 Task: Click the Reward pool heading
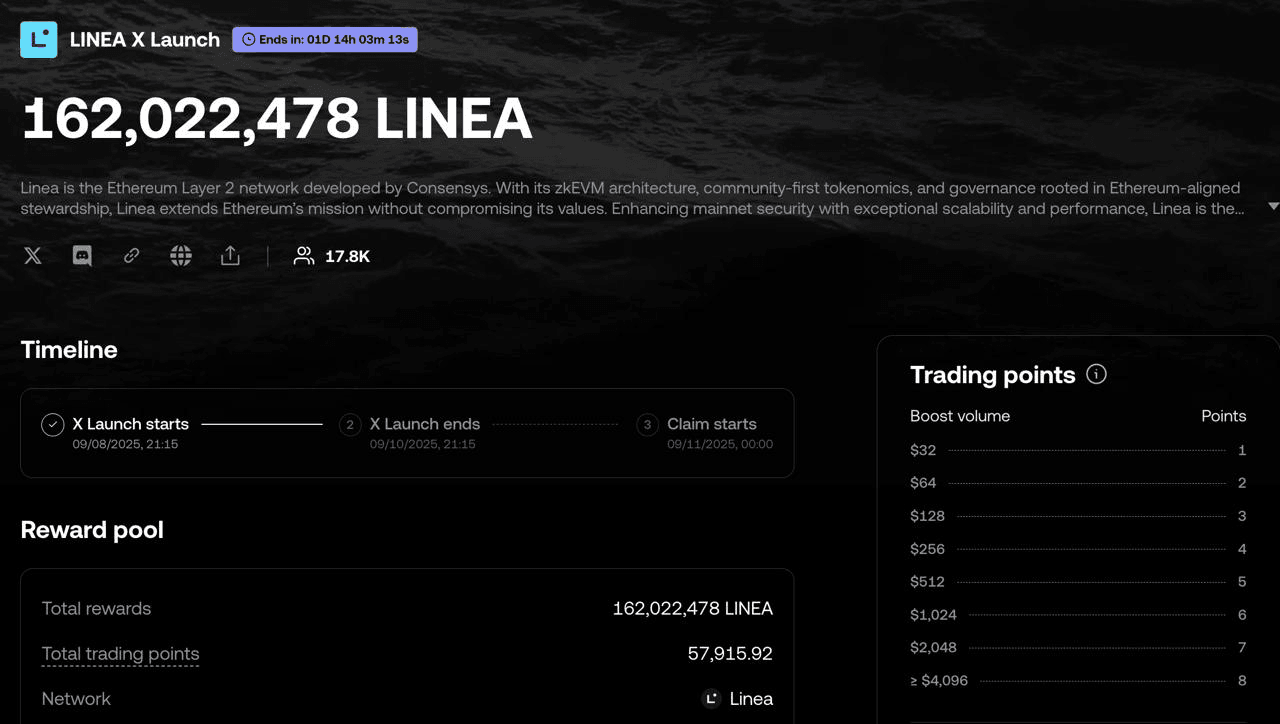point(92,530)
